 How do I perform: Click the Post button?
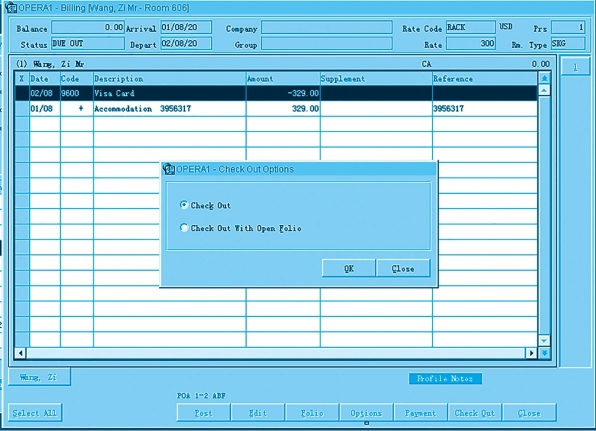[x=203, y=413]
